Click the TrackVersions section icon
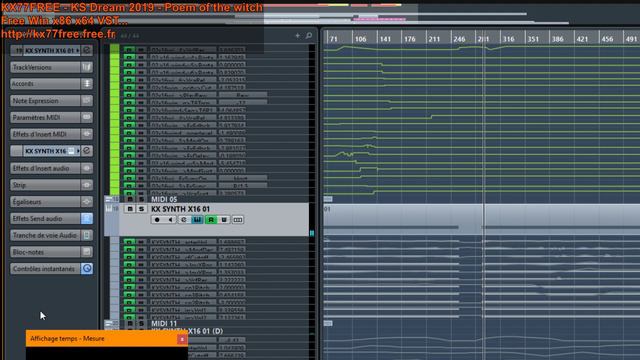Screen dimensions: 640x360 (87, 67)
